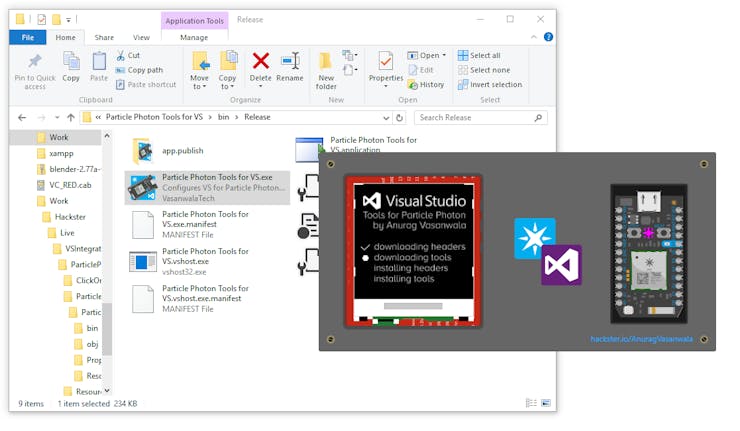The width and height of the screenshot is (740, 431).
Task: Click Quick Access properties checkmark icon in title bar
Action: pos(42,19)
